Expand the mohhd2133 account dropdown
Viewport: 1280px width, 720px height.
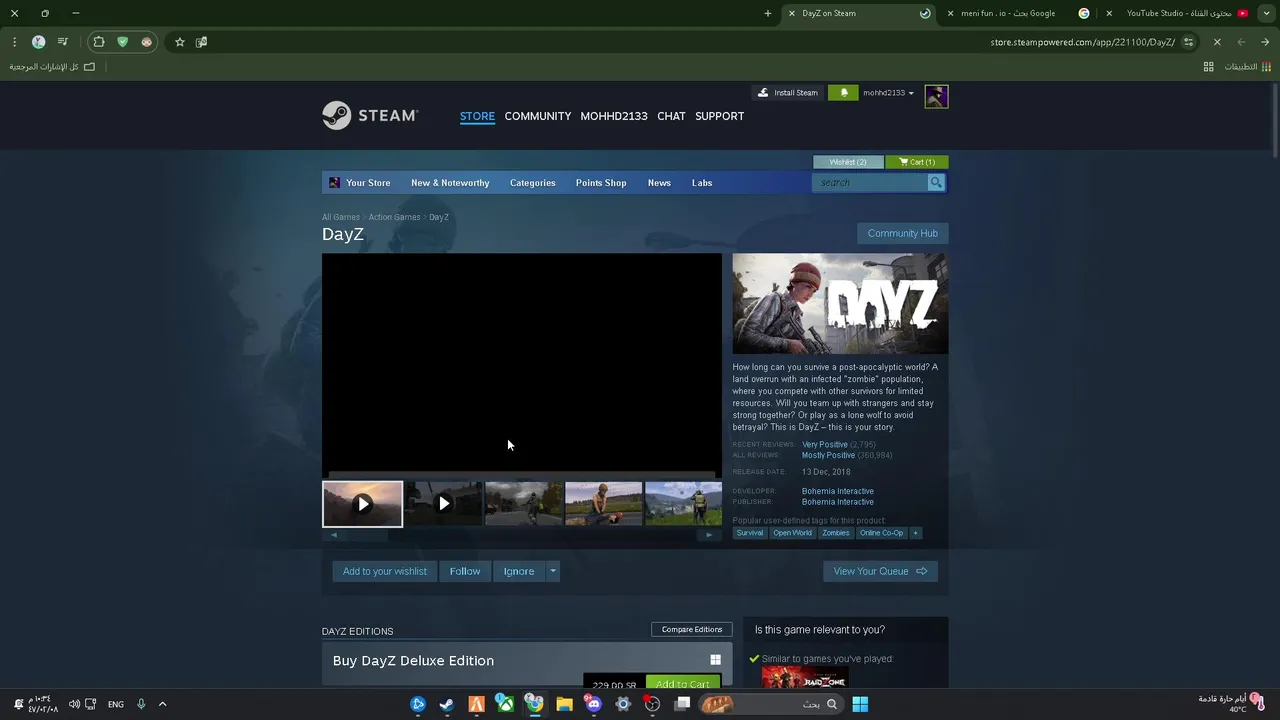point(888,93)
